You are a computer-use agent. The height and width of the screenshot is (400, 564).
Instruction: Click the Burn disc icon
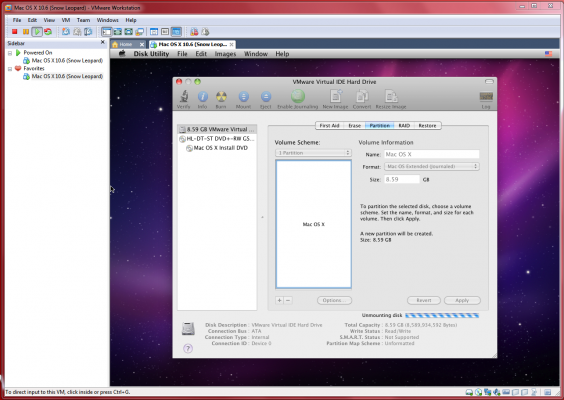[x=221, y=97]
